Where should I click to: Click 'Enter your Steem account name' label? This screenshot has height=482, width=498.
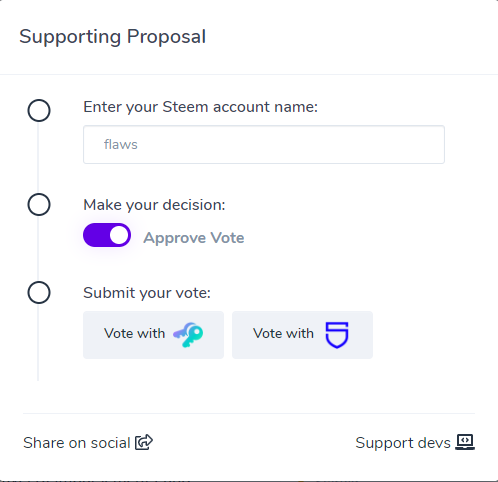click(201, 107)
